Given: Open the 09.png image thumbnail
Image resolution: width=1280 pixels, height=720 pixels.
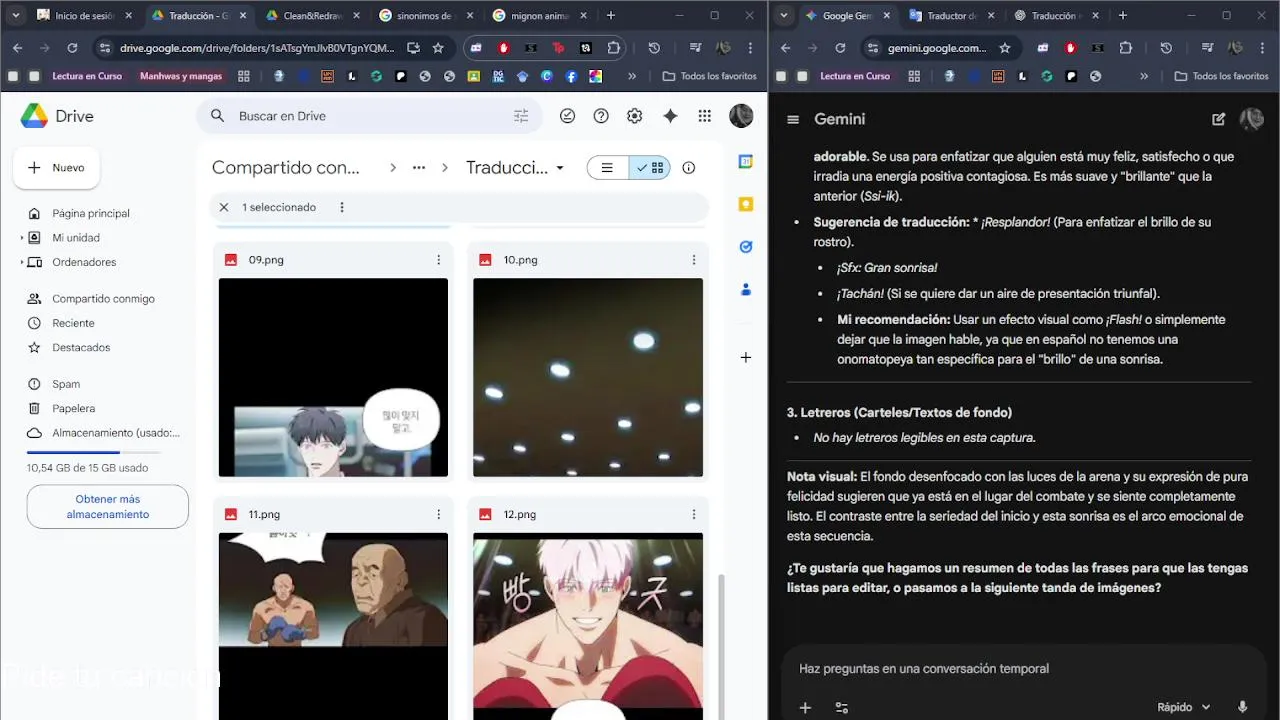Looking at the screenshot, I should [x=333, y=378].
